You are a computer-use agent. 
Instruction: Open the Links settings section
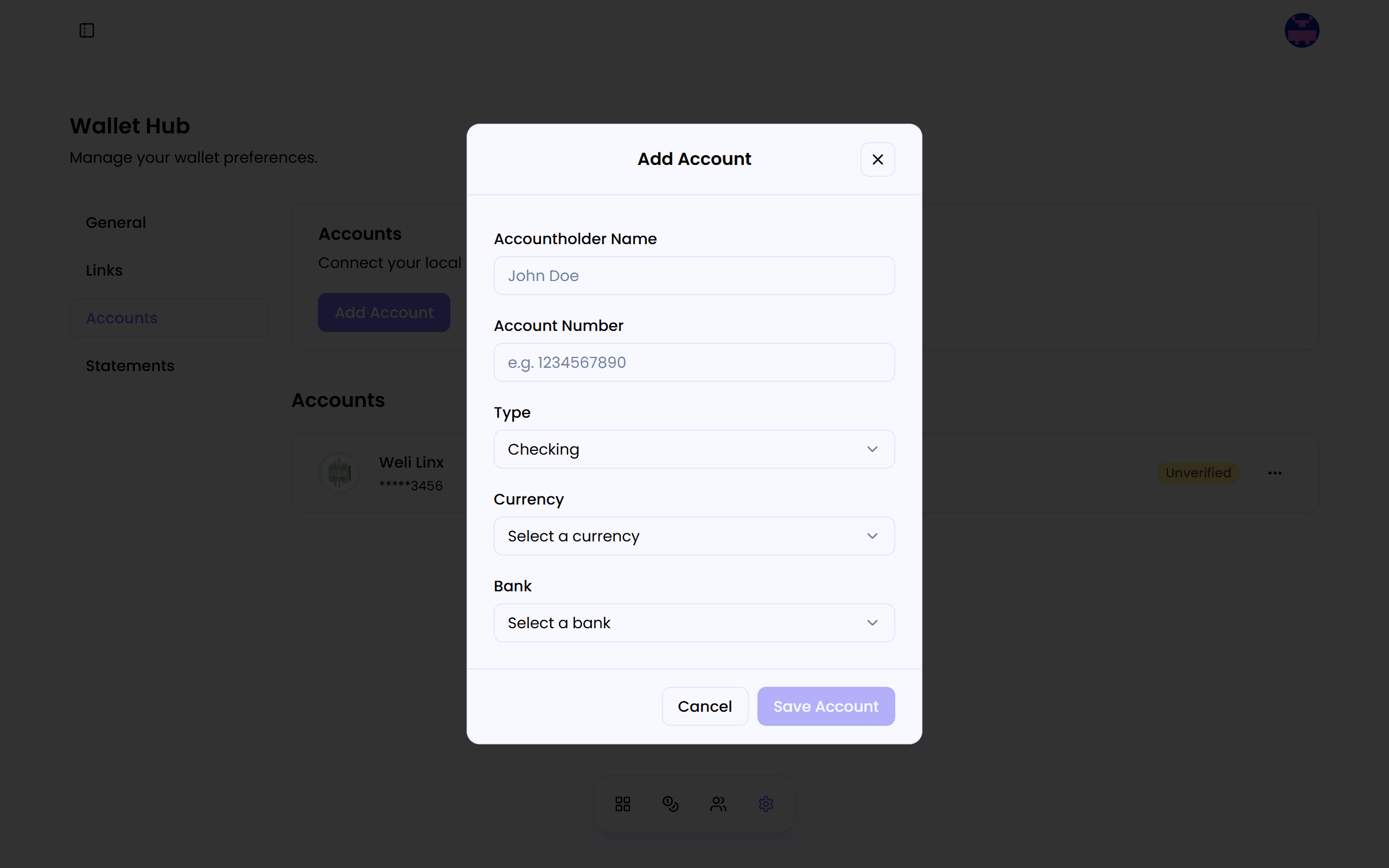coord(104,270)
